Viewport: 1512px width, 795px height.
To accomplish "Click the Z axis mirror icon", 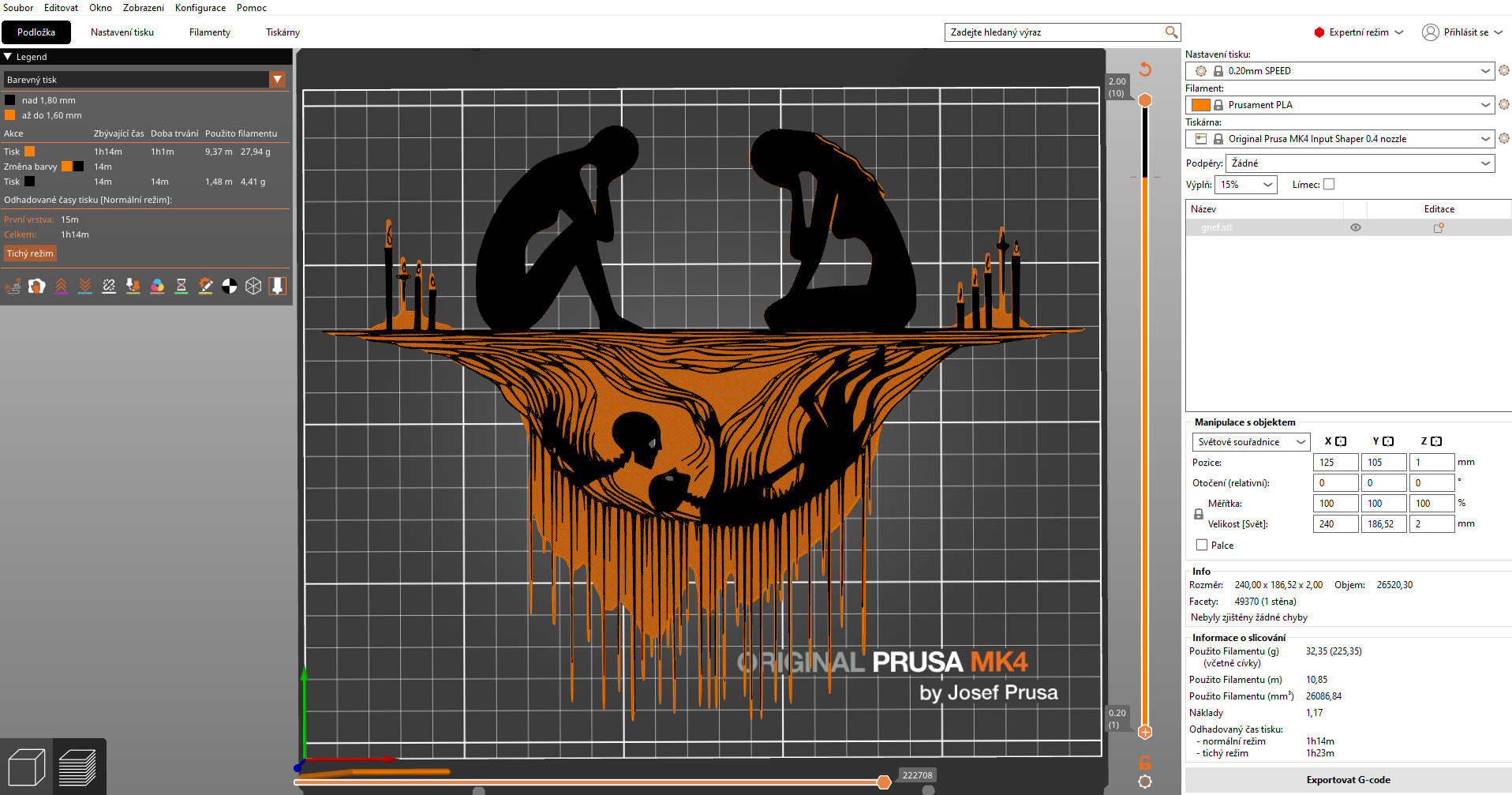I will click(1436, 441).
